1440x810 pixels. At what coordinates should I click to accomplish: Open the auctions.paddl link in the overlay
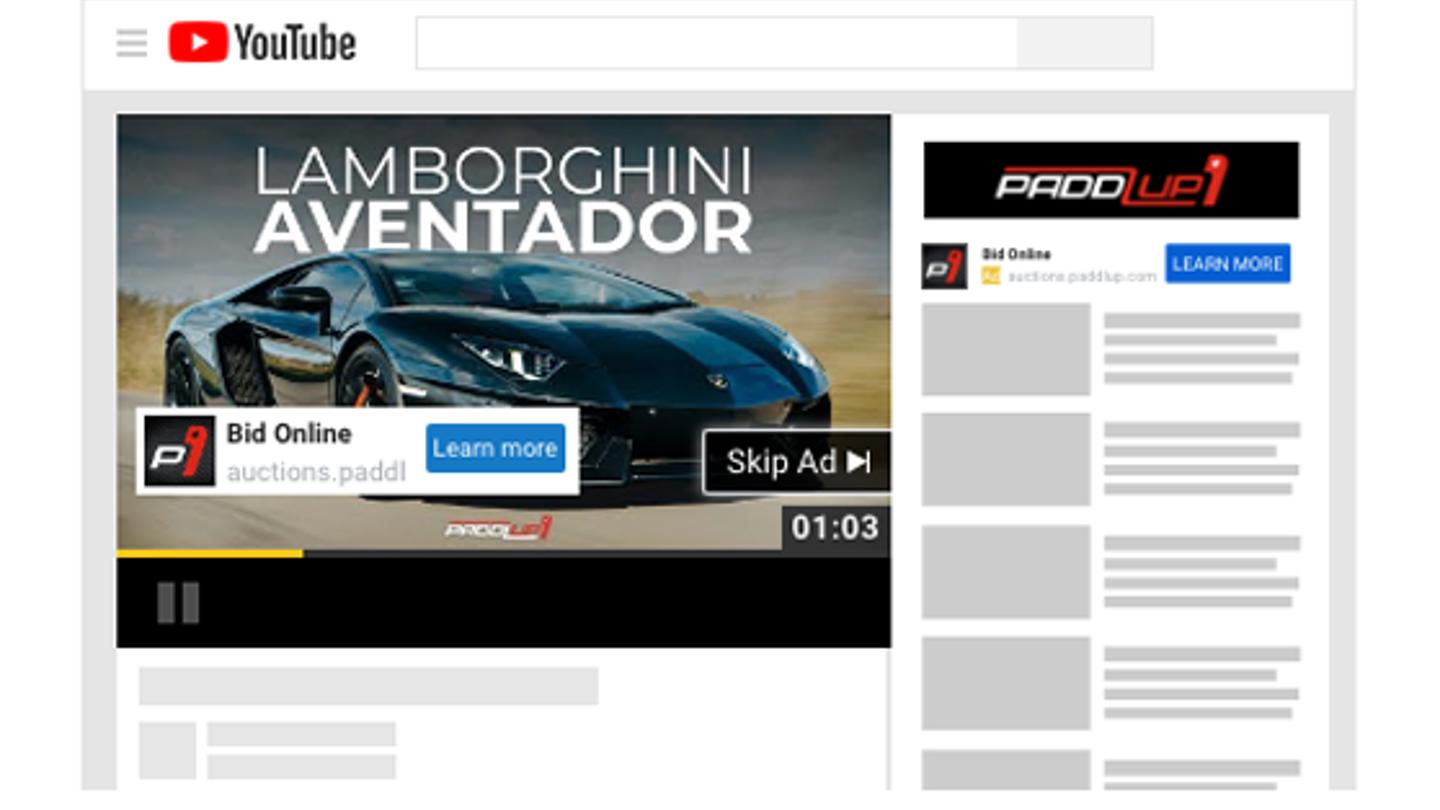pyautogui.click(x=316, y=471)
